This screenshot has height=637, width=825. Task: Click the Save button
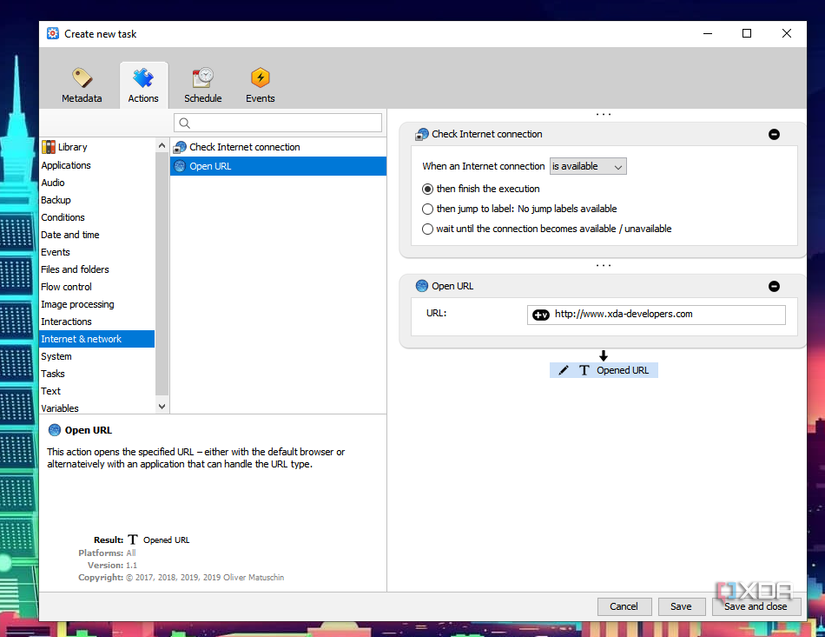pos(681,606)
